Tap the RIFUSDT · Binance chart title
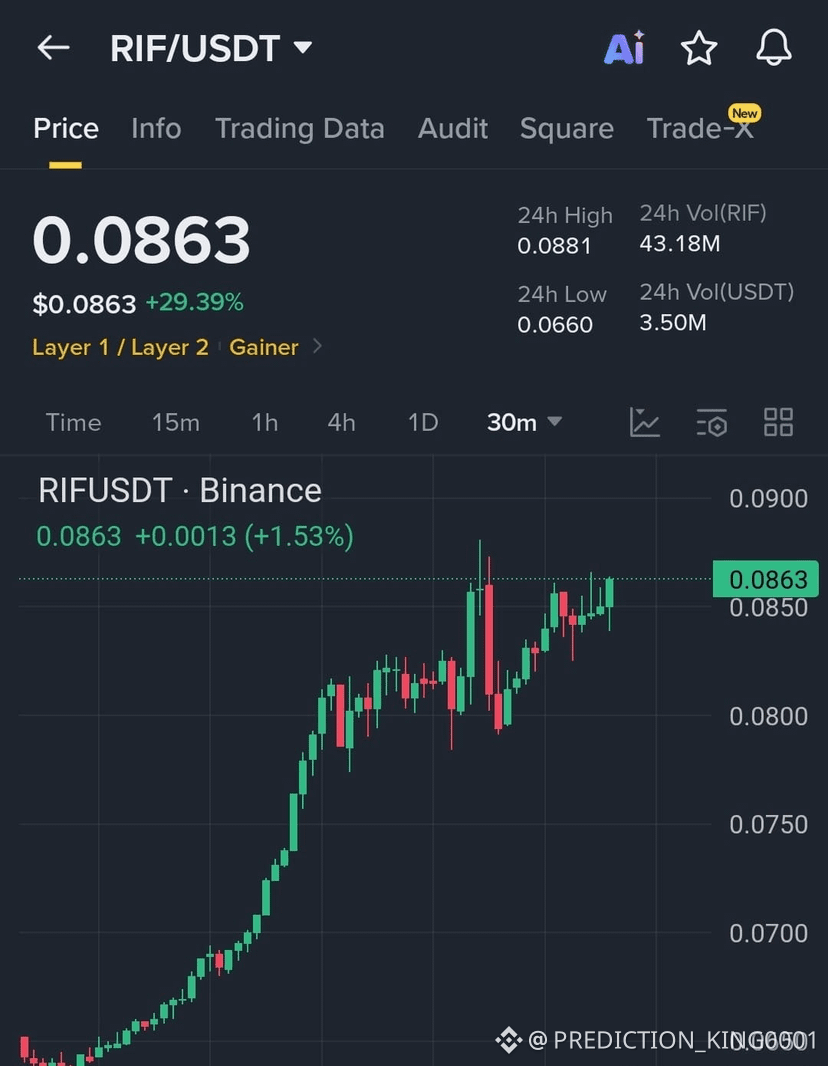 (180, 490)
